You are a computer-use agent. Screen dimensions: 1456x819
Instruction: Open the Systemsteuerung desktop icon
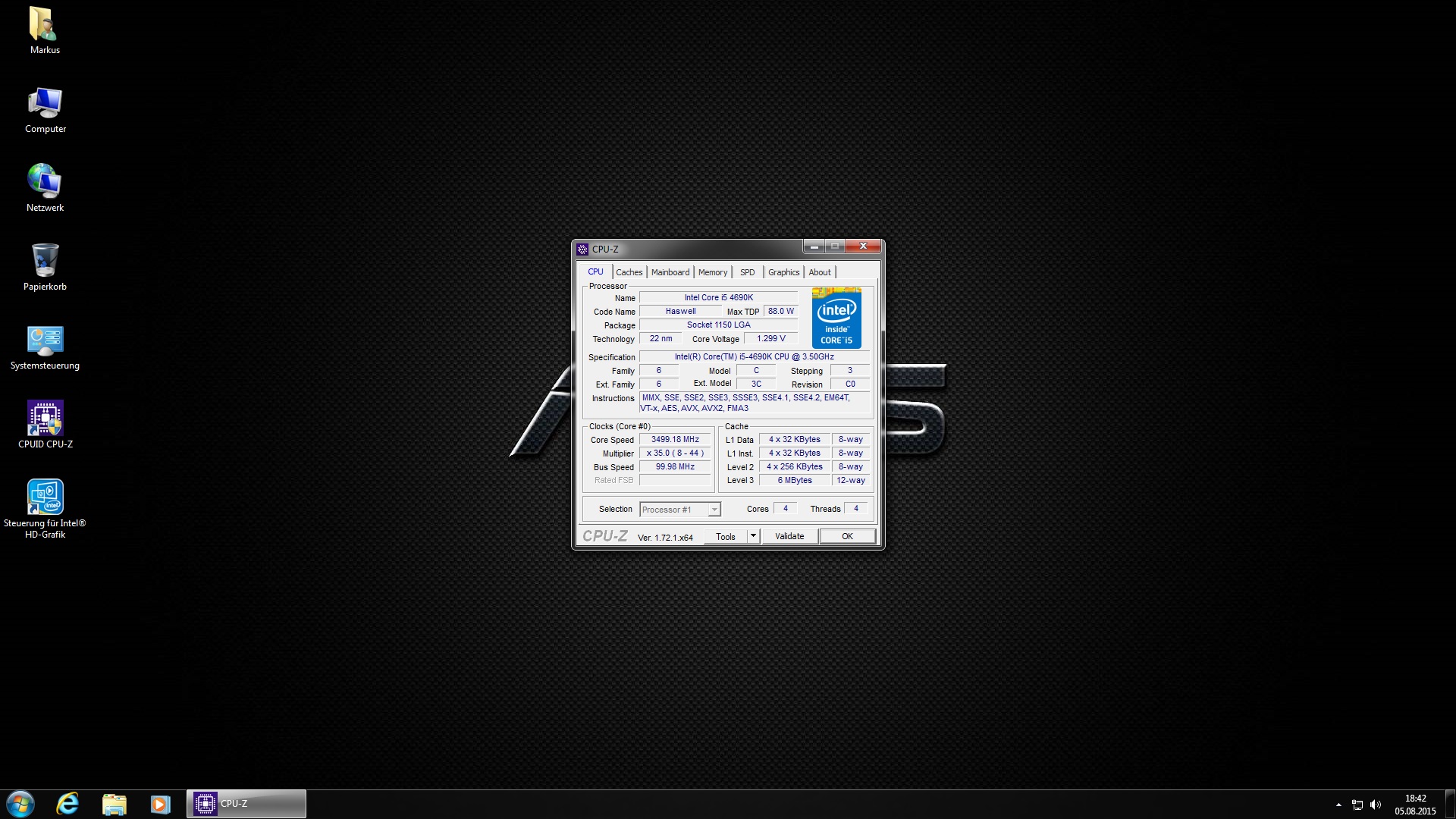click(45, 340)
